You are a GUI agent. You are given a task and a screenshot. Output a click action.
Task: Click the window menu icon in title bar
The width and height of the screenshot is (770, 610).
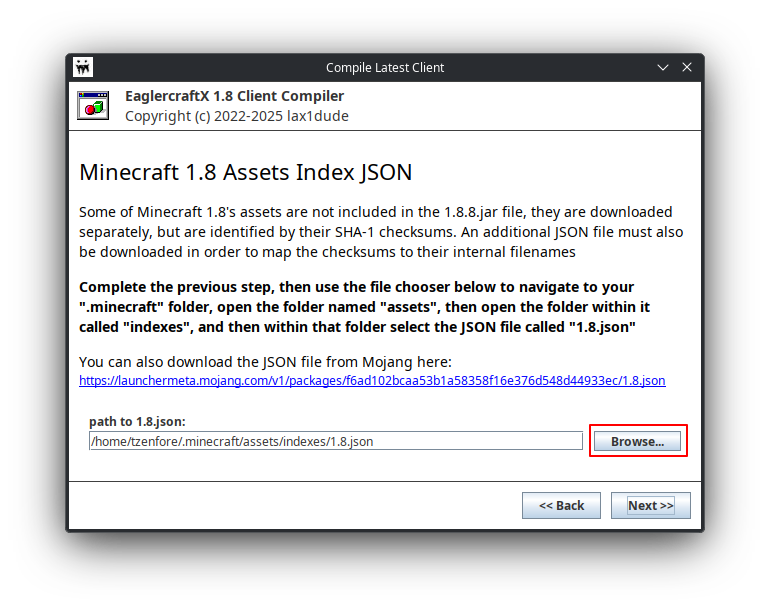[83, 67]
